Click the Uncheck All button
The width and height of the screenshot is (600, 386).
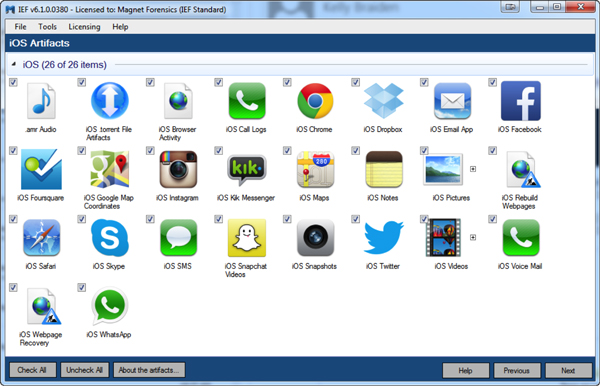point(85,370)
